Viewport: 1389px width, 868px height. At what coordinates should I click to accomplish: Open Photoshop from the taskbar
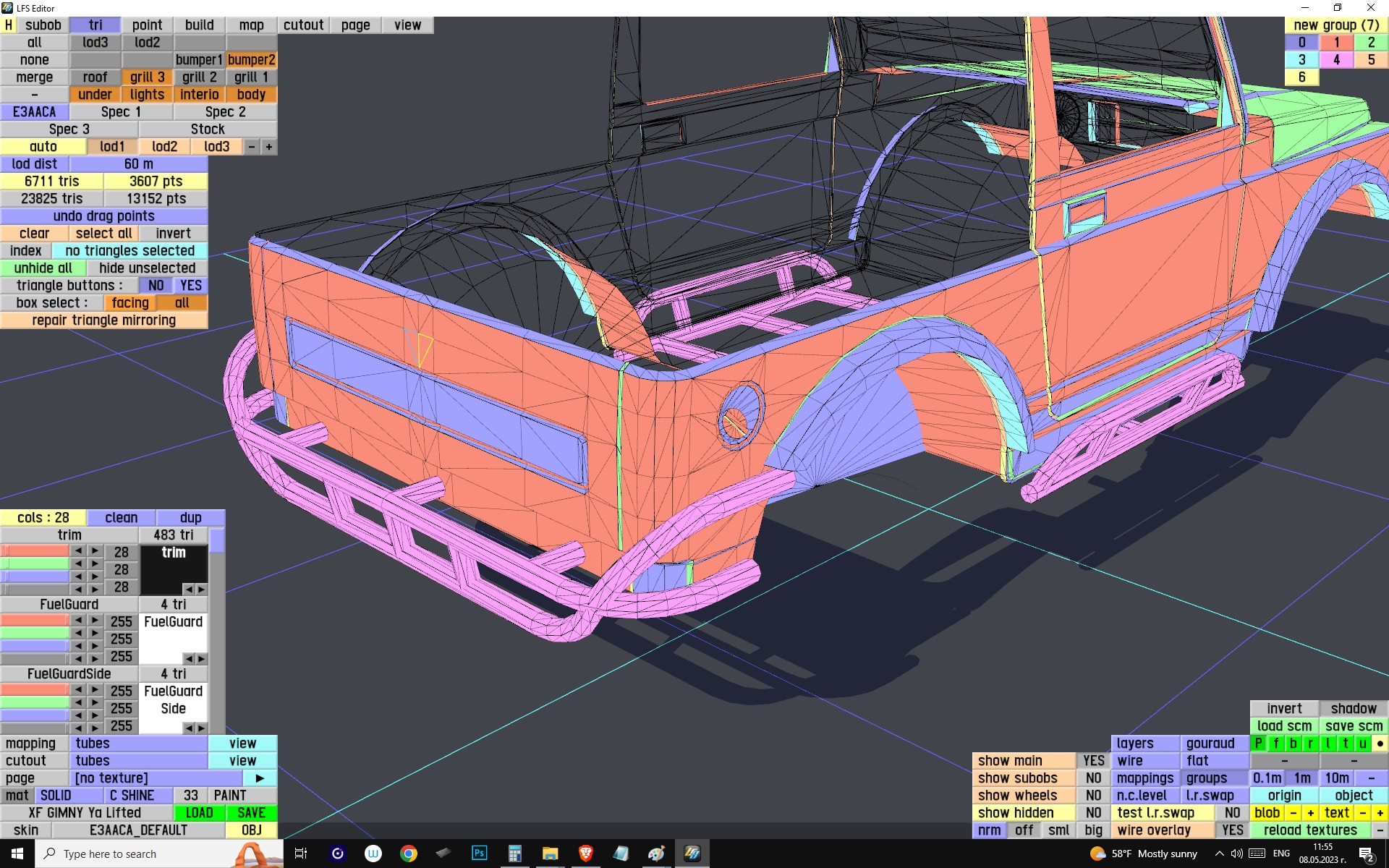[x=479, y=854]
